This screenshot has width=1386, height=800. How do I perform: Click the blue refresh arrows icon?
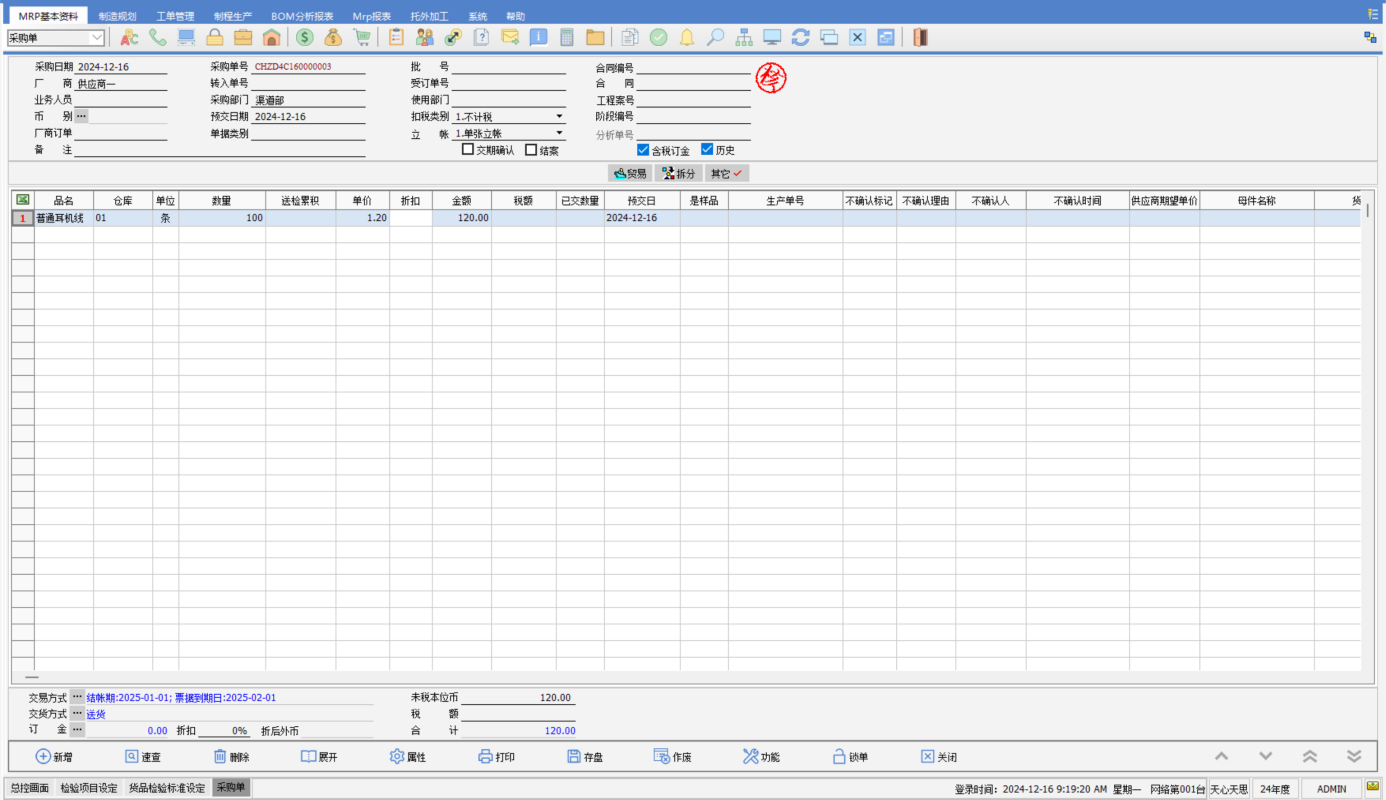[800, 37]
